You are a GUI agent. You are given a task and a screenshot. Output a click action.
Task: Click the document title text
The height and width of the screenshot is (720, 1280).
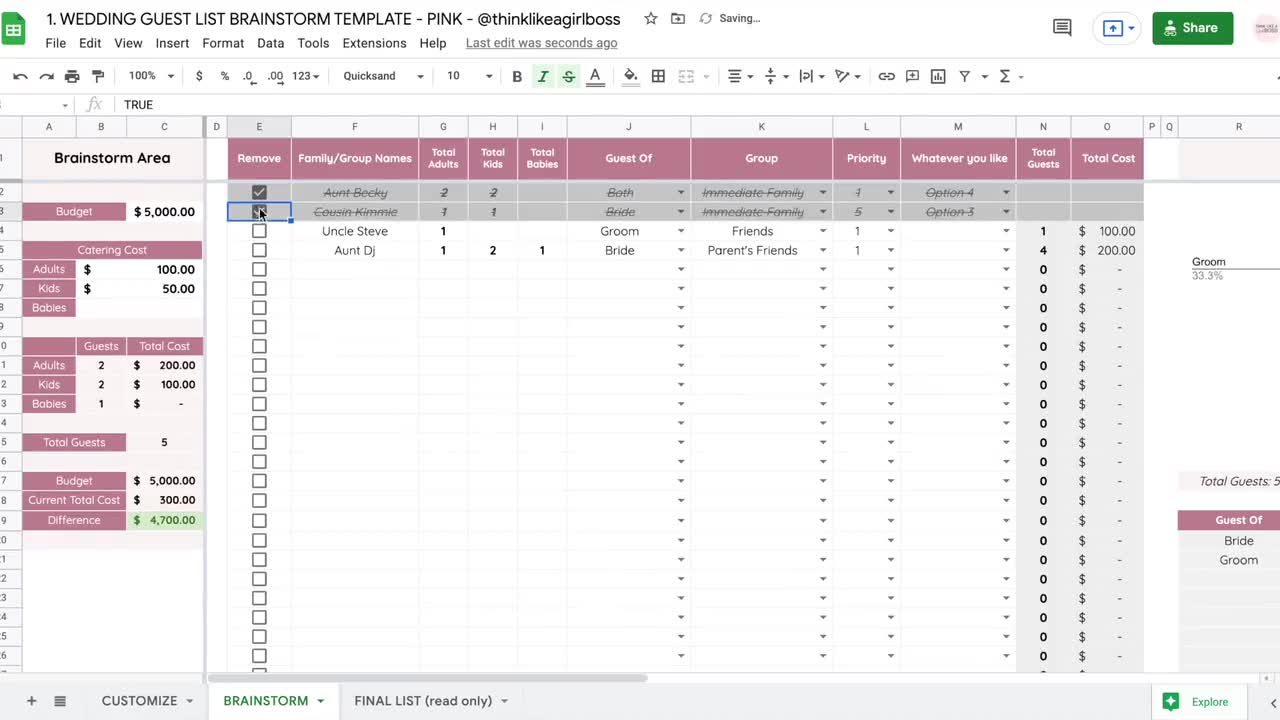[x=333, y=19]
